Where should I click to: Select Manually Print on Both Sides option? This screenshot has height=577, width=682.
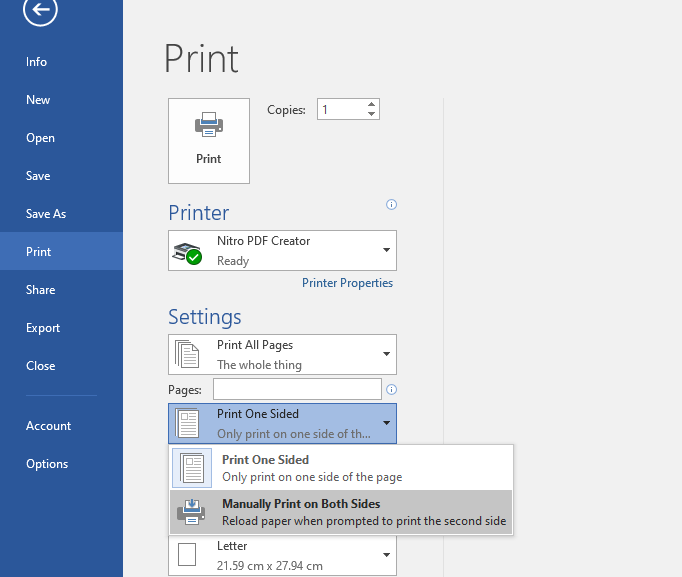[341, 512]
